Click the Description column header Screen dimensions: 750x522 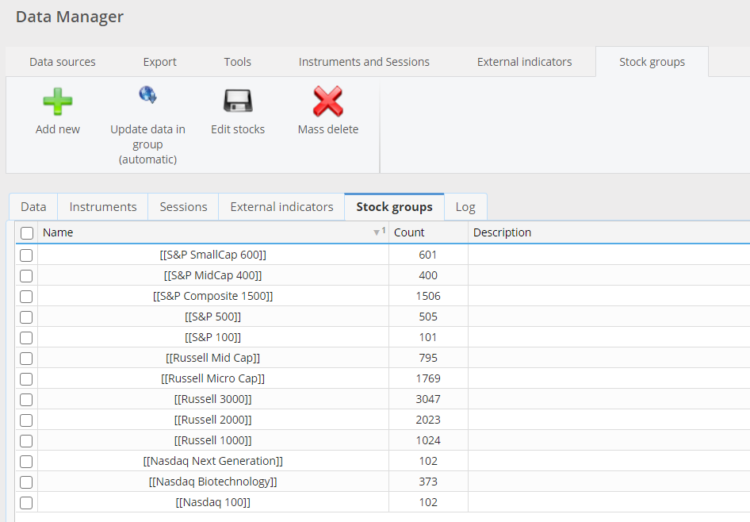click(609, 233)
